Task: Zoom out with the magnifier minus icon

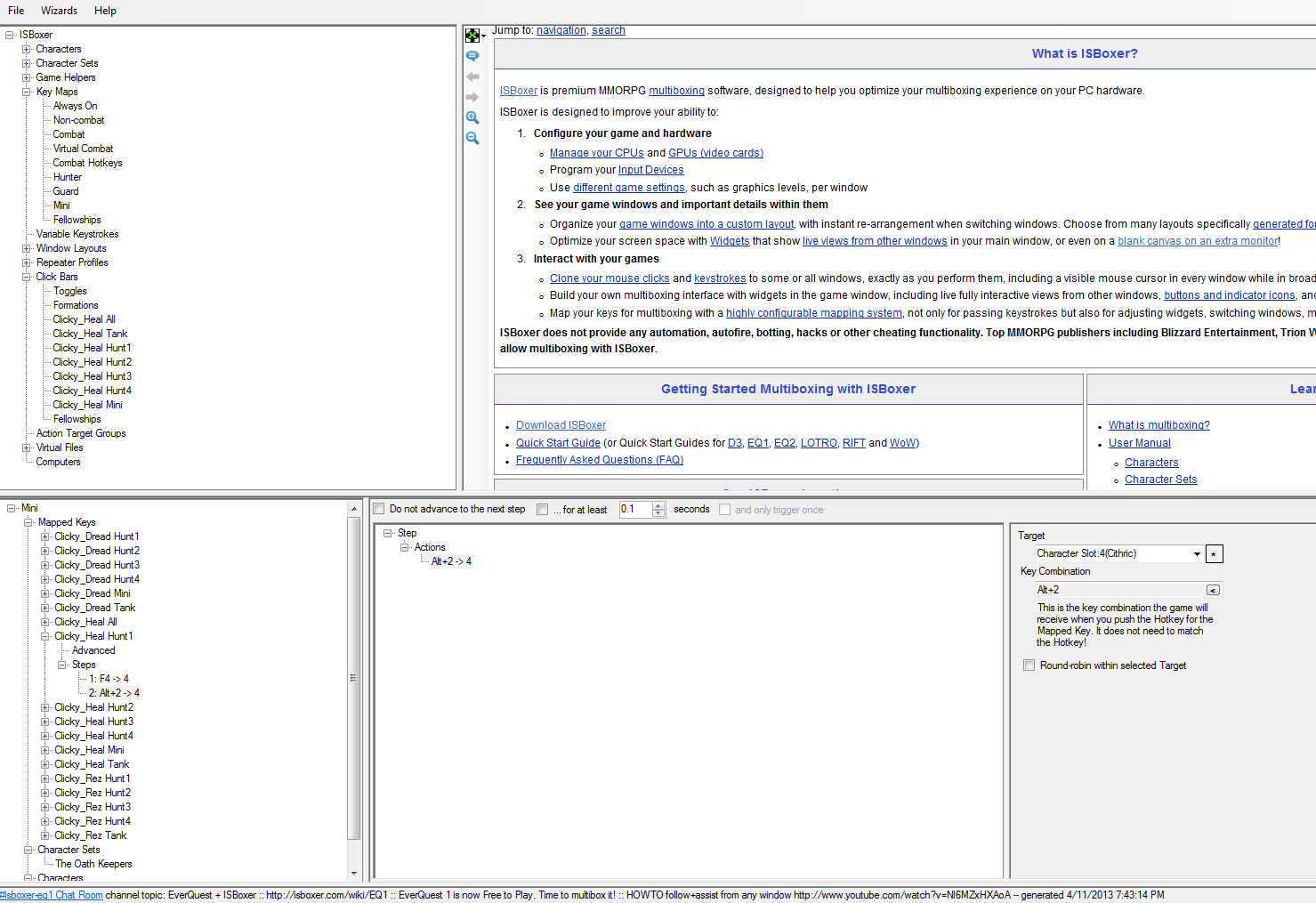Action: point(472,138)
